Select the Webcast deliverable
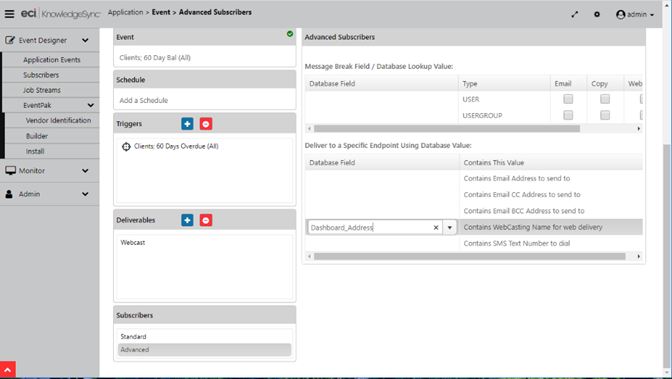This screenshot has width=672, height=379. point(133,243)
